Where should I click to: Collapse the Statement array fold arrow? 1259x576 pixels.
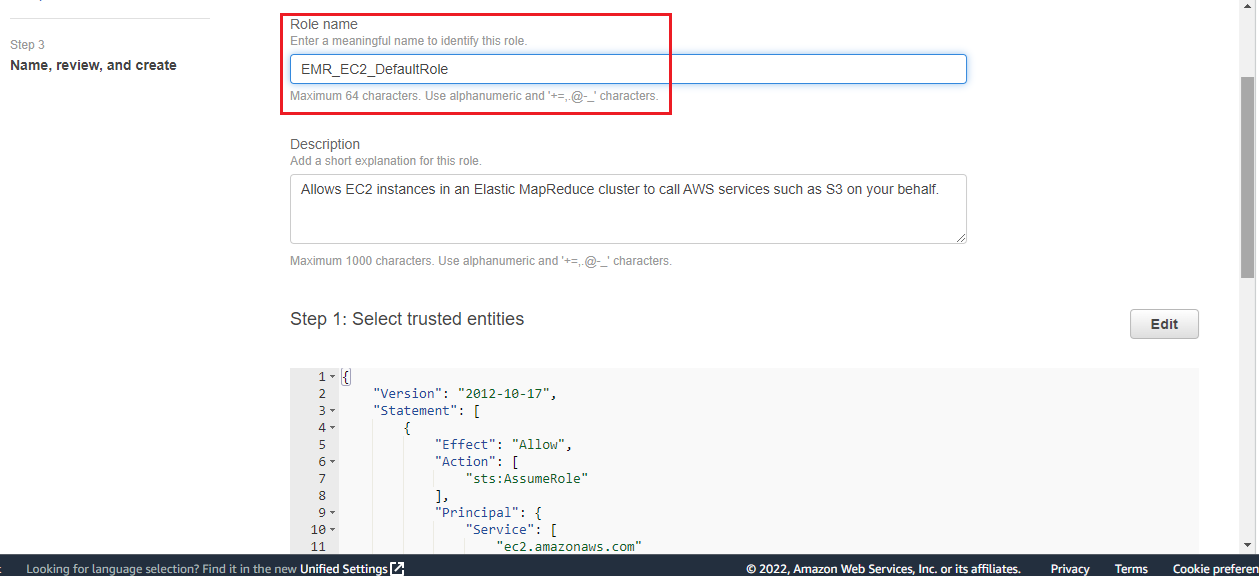click(331, 410)
